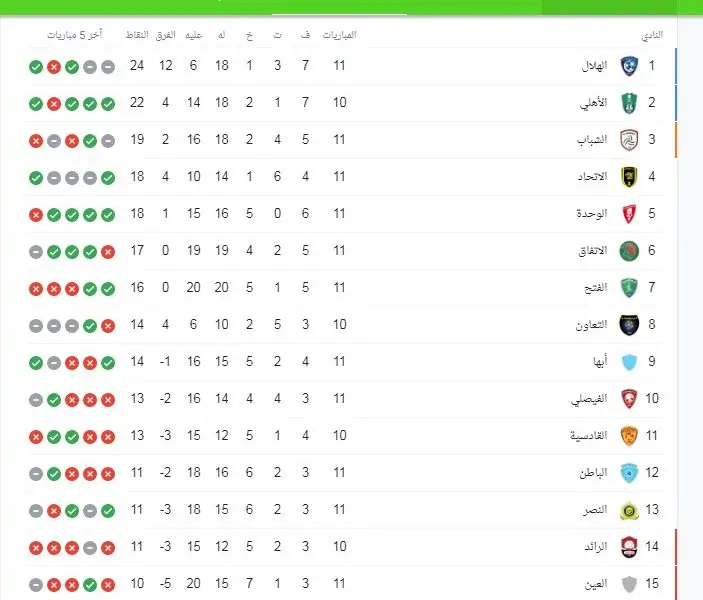Click the Al-Raed crest in row 14
The height and width of the screenshot is (600, 703).
[629, 547]
